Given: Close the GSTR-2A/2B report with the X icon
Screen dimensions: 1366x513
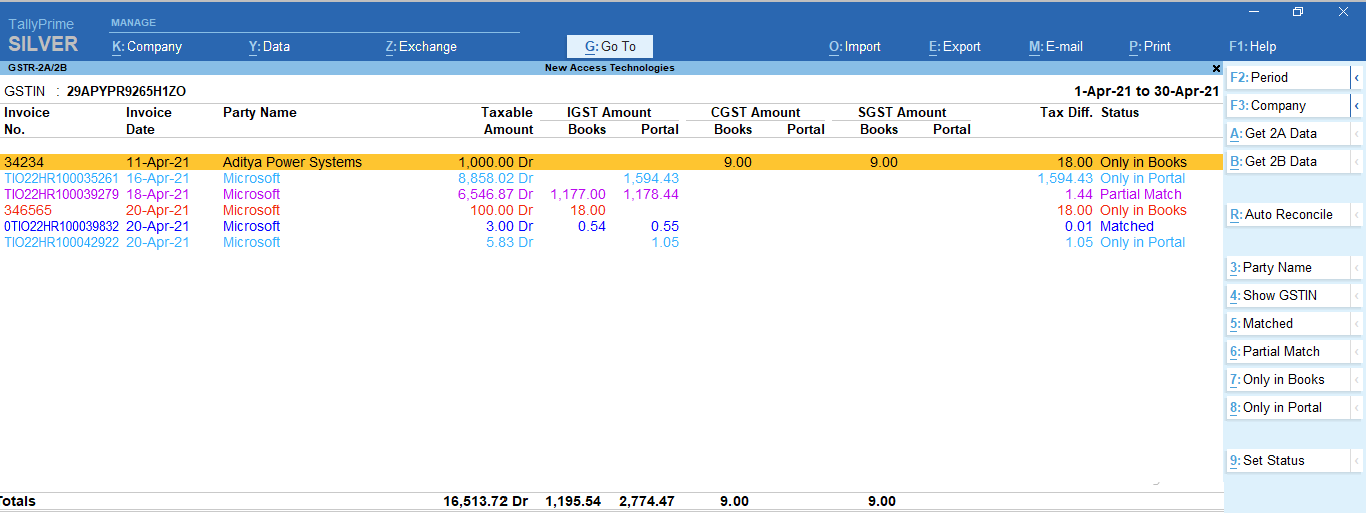Looking at the screenshot, I should [1216, 69].
